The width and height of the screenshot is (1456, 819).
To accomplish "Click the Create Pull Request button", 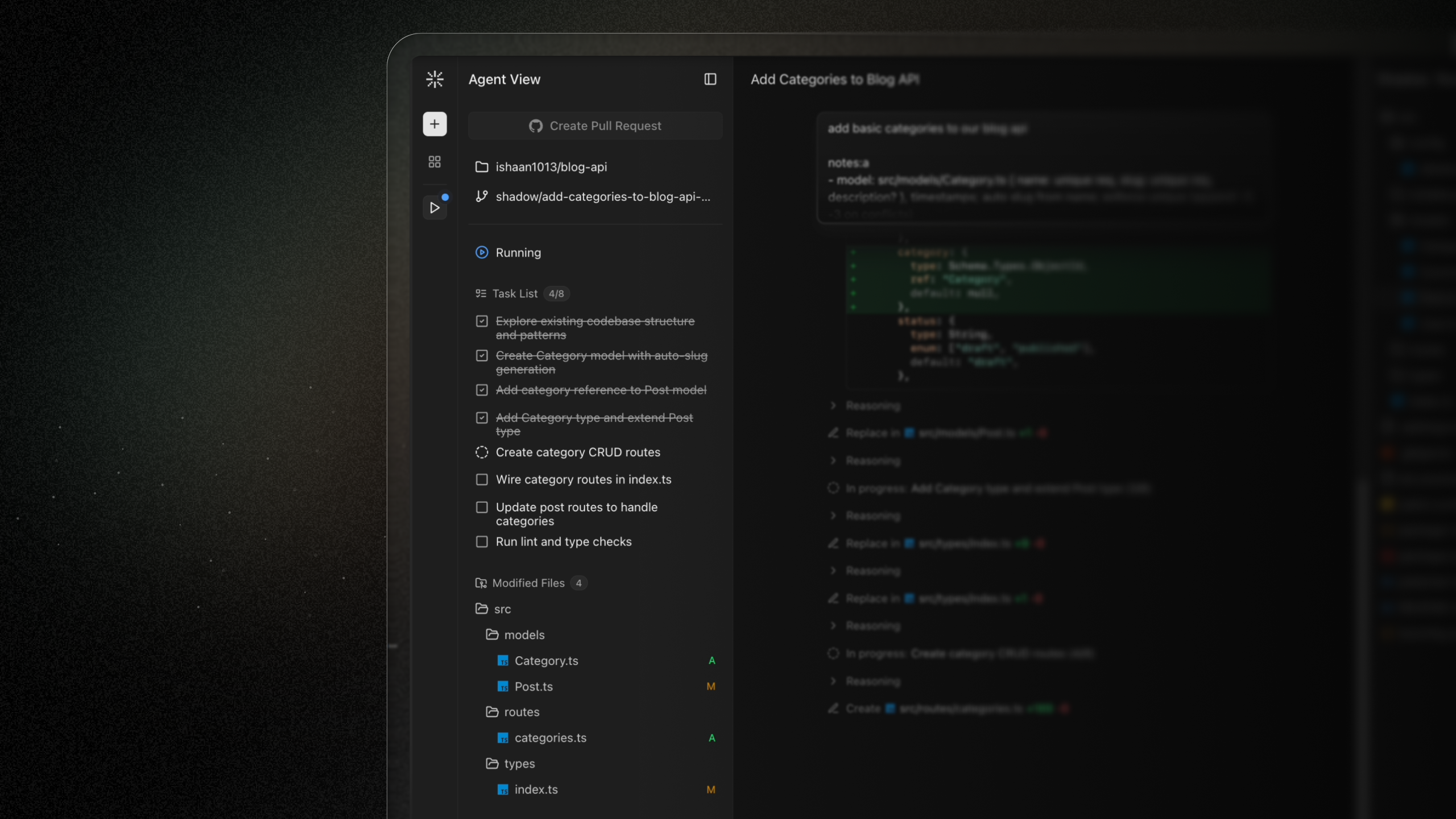I will coord(595,126).
